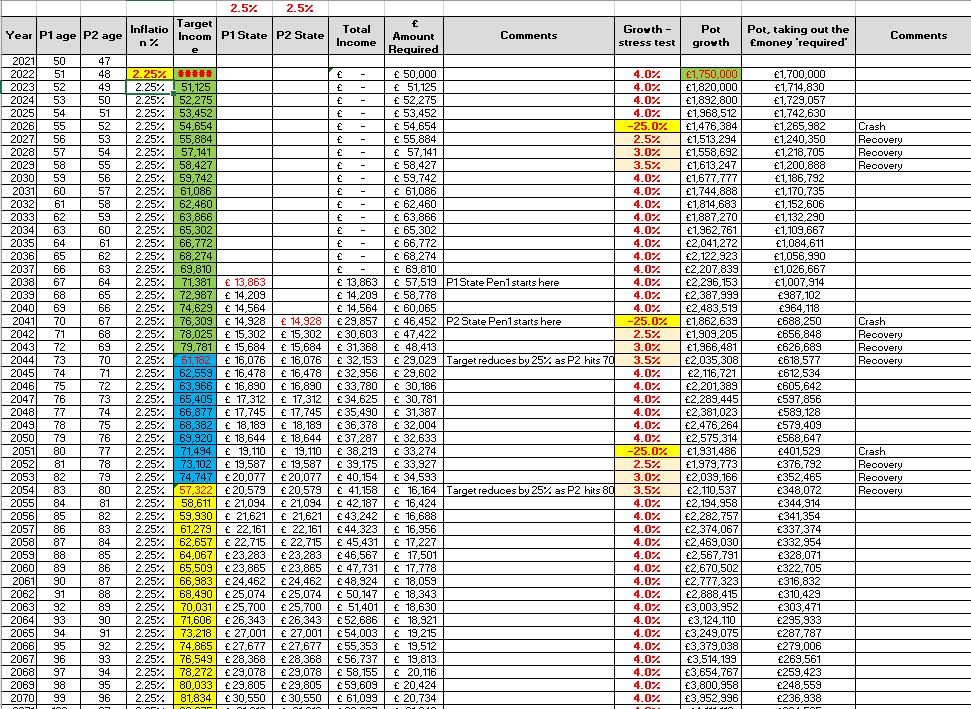This screenshot has height=709, width=971.
Task: Select the "£1,931,486" pot growth cell
Action: click(711, 451)
